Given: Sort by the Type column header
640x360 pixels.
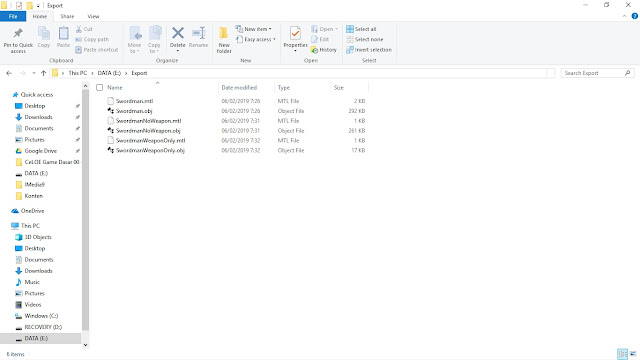Looking at the screenshot, I should coord(284,88).
